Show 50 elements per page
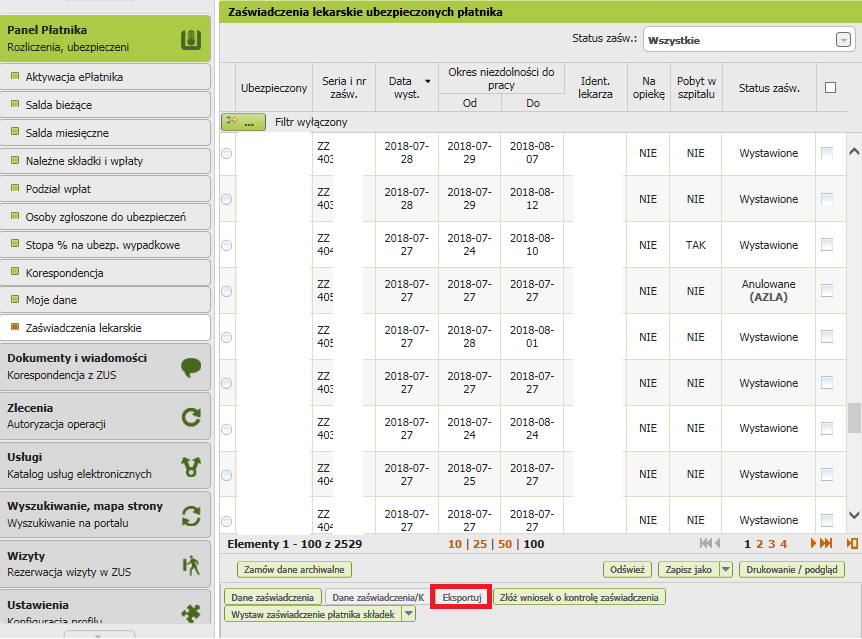 [505, 544]
